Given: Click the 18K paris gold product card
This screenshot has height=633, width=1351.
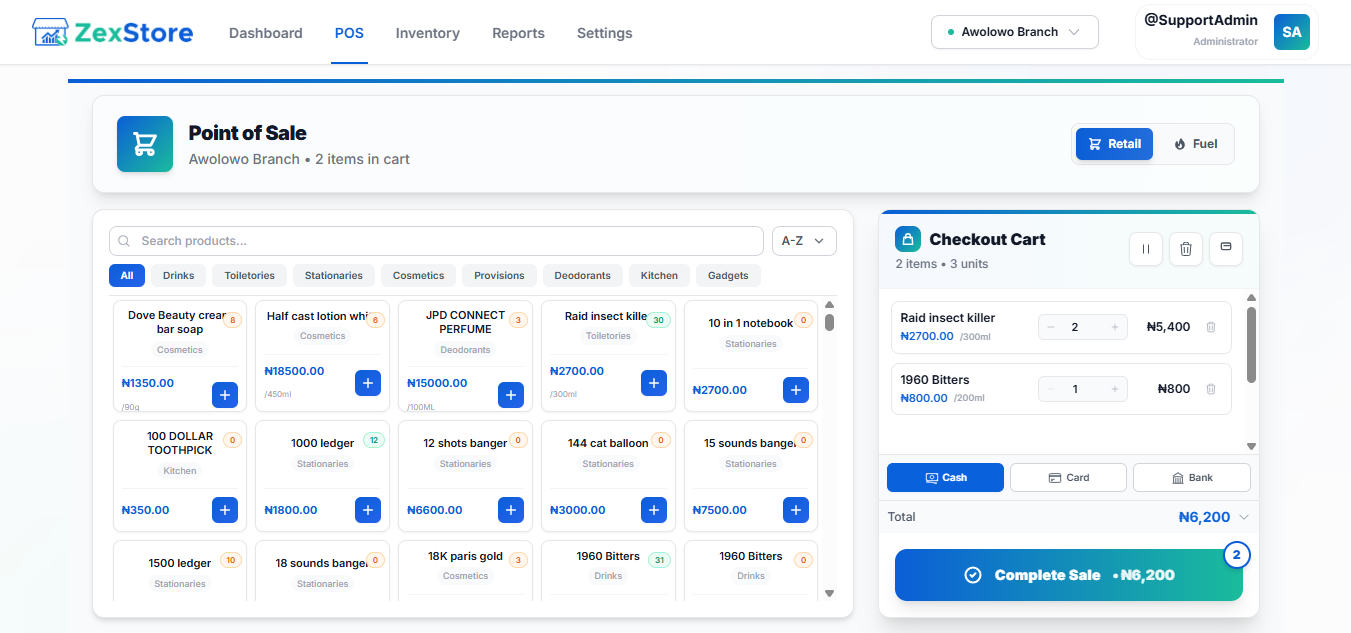Looking at the screenshot, I should click(x=466, y=571).
